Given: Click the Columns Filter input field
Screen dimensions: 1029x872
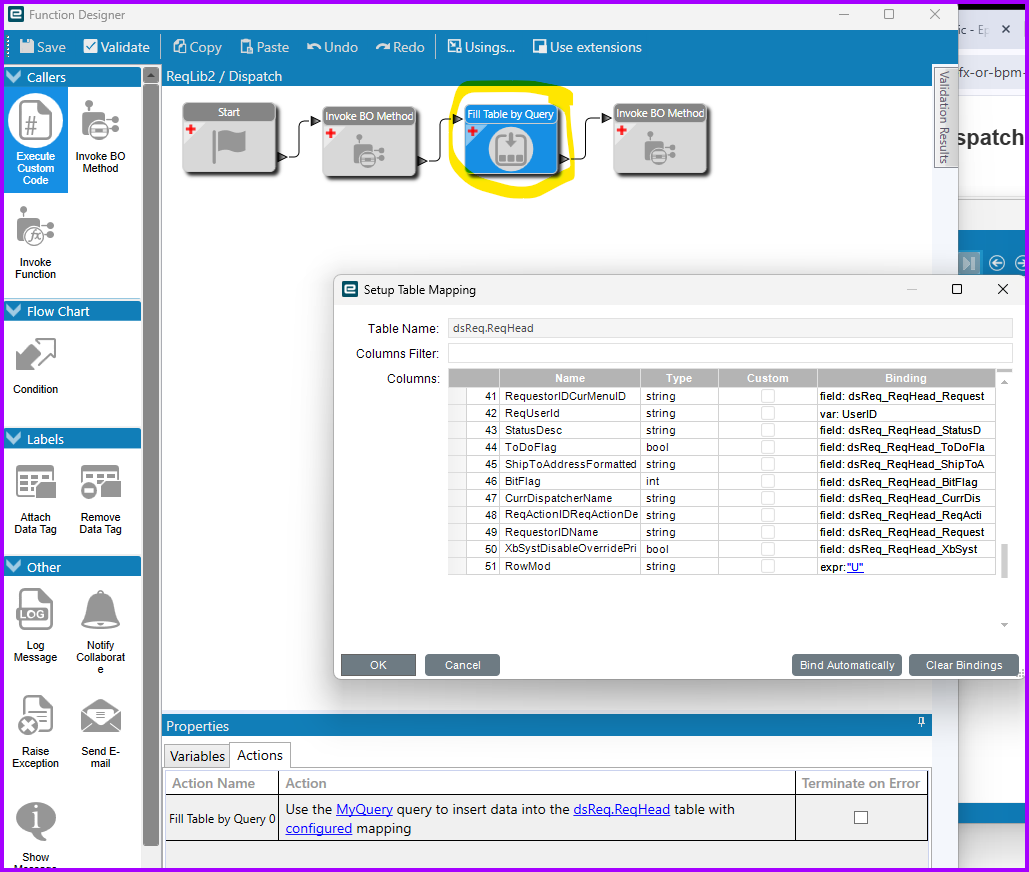Looking at the screenshot, I should tap(729, 353).
